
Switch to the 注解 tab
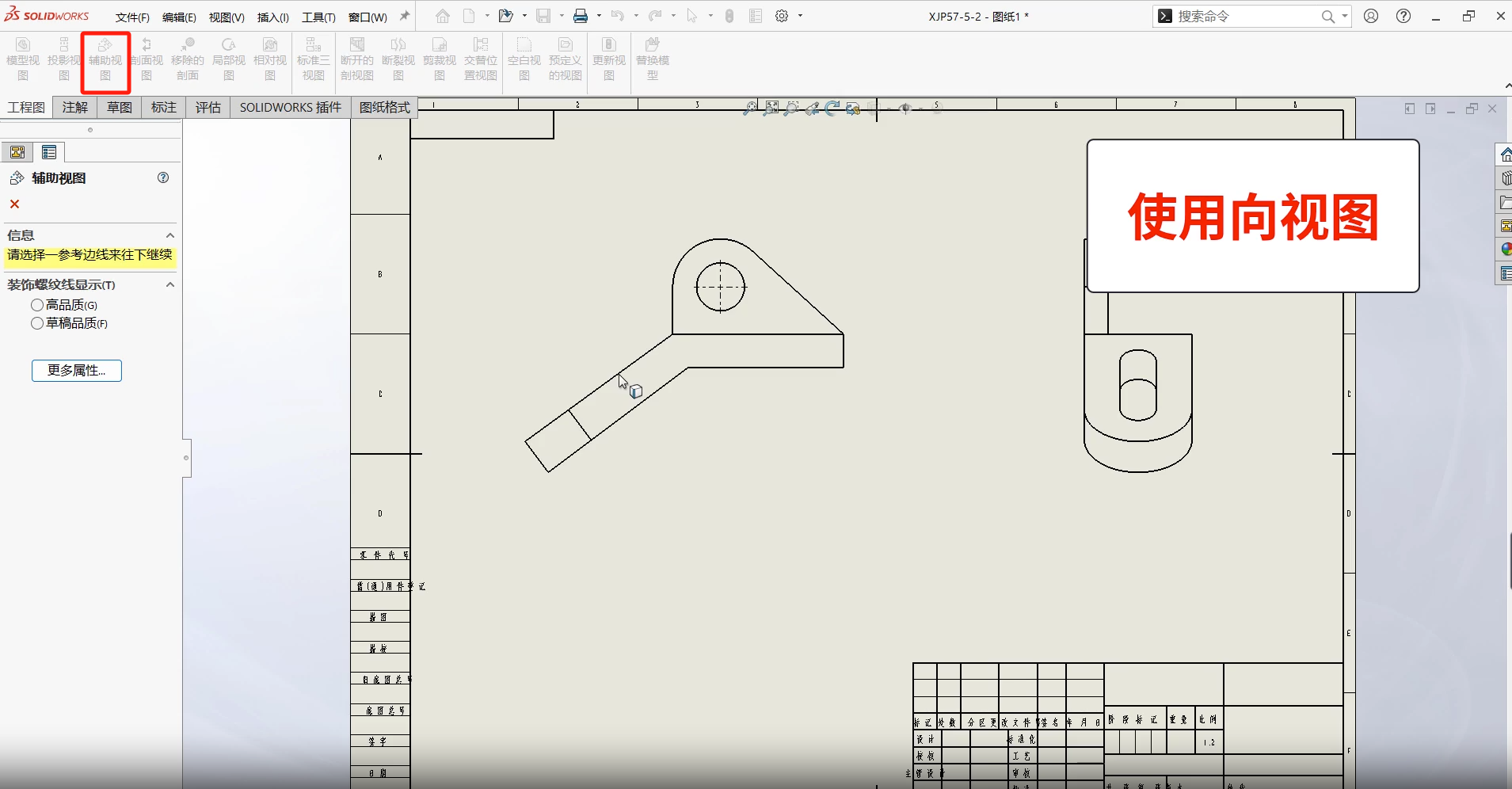(75, 108)
